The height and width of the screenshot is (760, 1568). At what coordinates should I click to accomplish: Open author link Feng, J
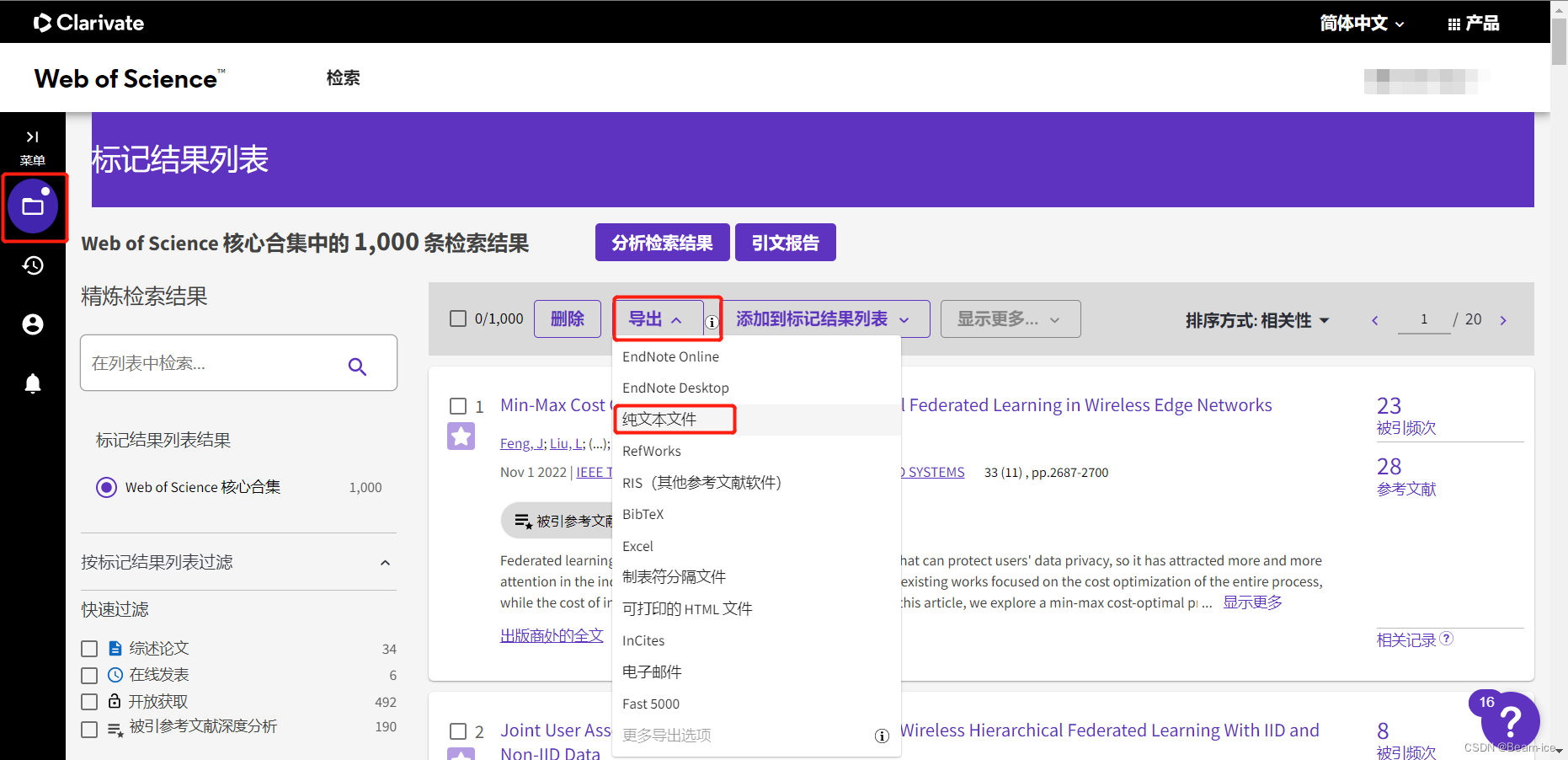click(522, 444)
